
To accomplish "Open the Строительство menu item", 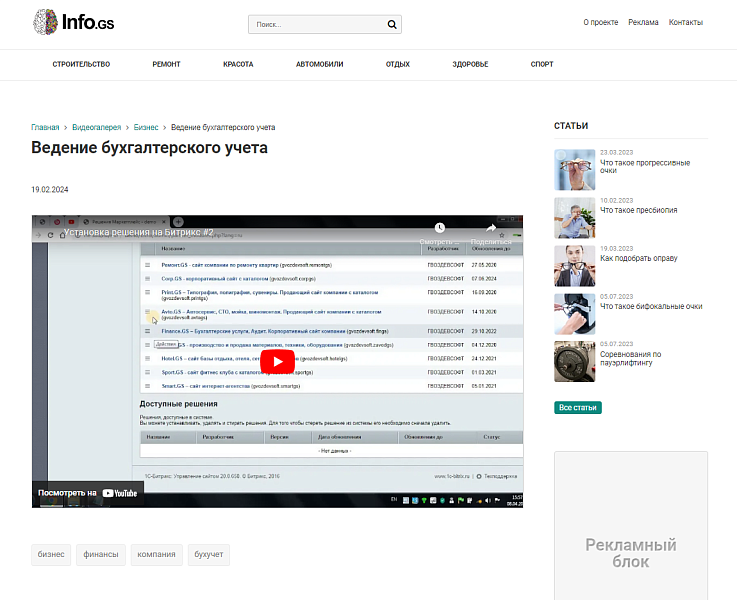I will [81, 65].
